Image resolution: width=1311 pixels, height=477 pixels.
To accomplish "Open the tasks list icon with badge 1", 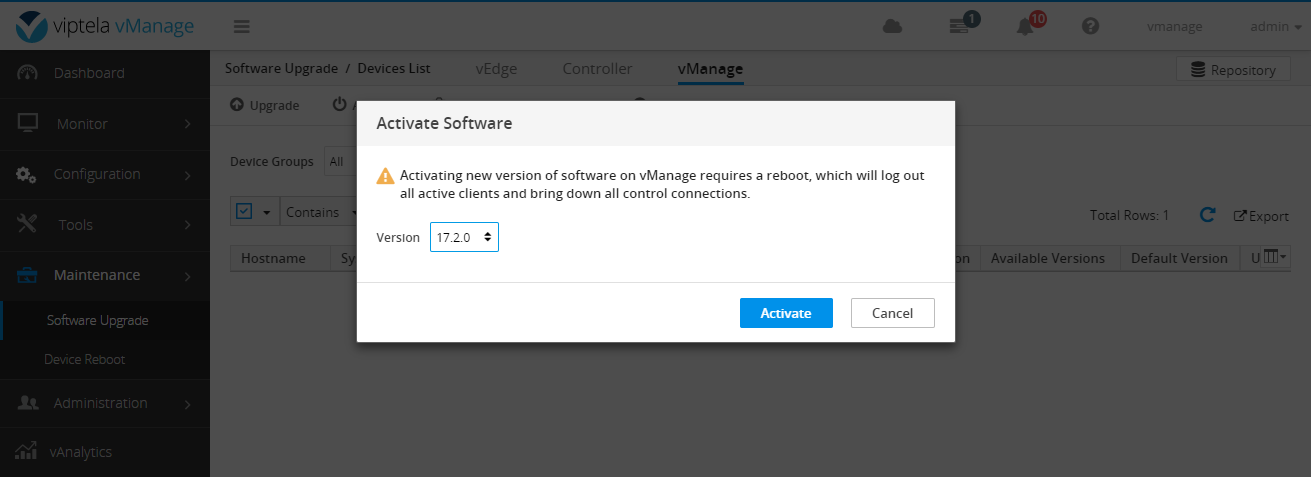I will pyautogui.click(x=963, y=25).
